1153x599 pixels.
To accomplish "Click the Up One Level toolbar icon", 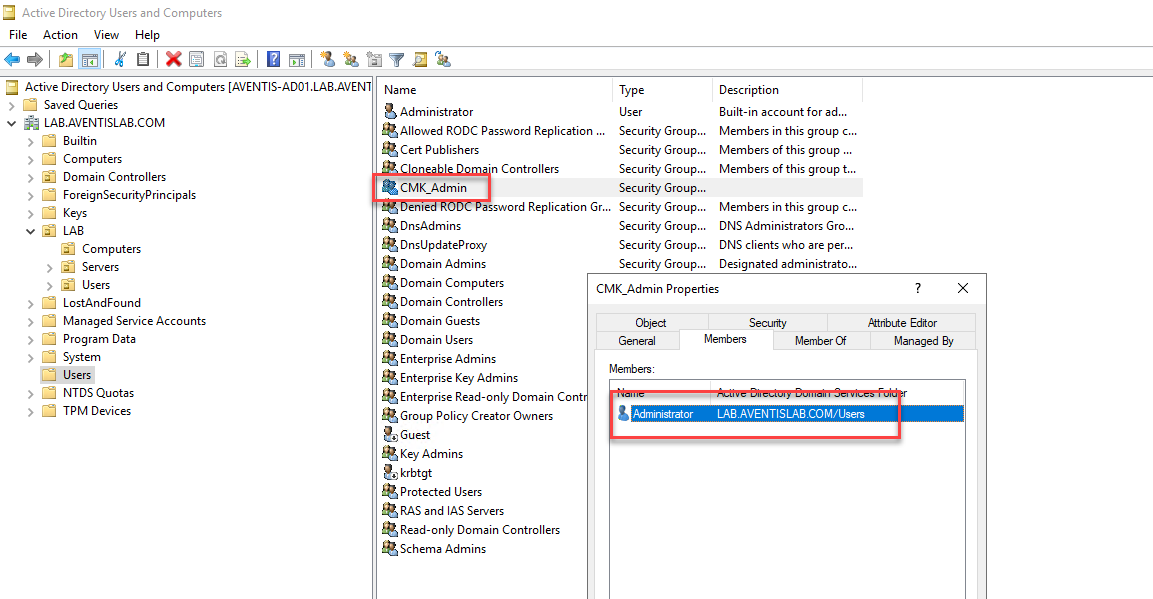I will click(65, 59).
